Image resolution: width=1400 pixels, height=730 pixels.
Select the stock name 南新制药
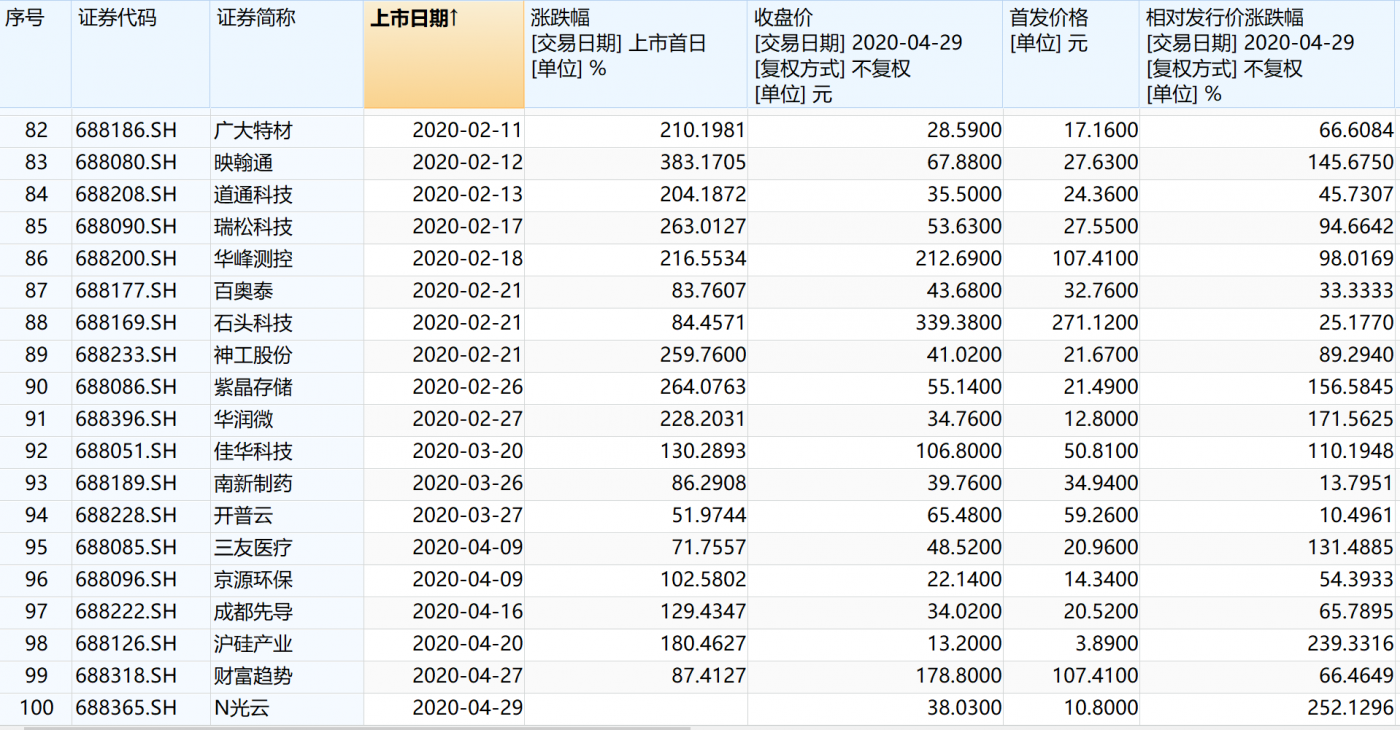(x=253, y=483)
